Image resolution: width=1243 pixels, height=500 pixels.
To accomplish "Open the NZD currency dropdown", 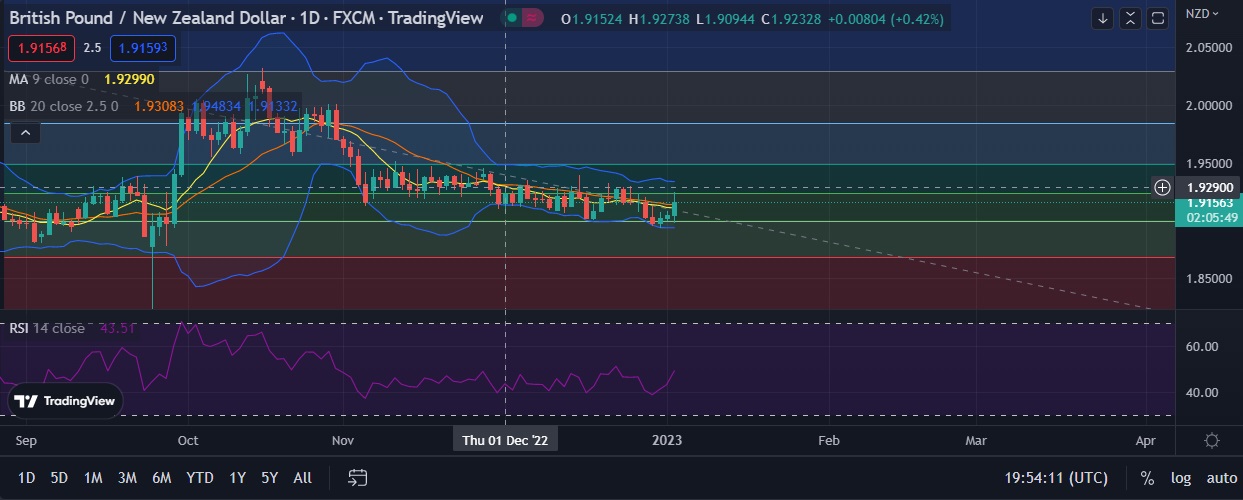I will click(x=1201, y=13).
